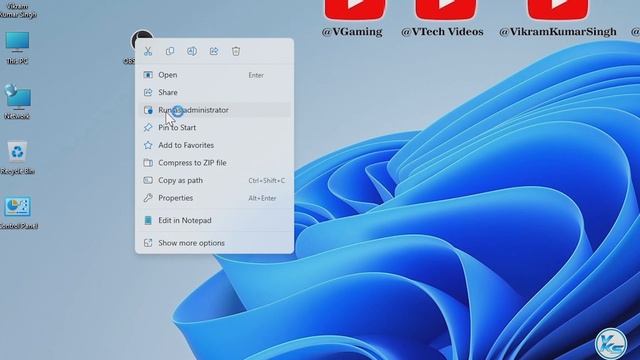This screenshot has width=640, height=360.
Task: Click the @VikramKumarSingh text label
Action: pos(558,32)
